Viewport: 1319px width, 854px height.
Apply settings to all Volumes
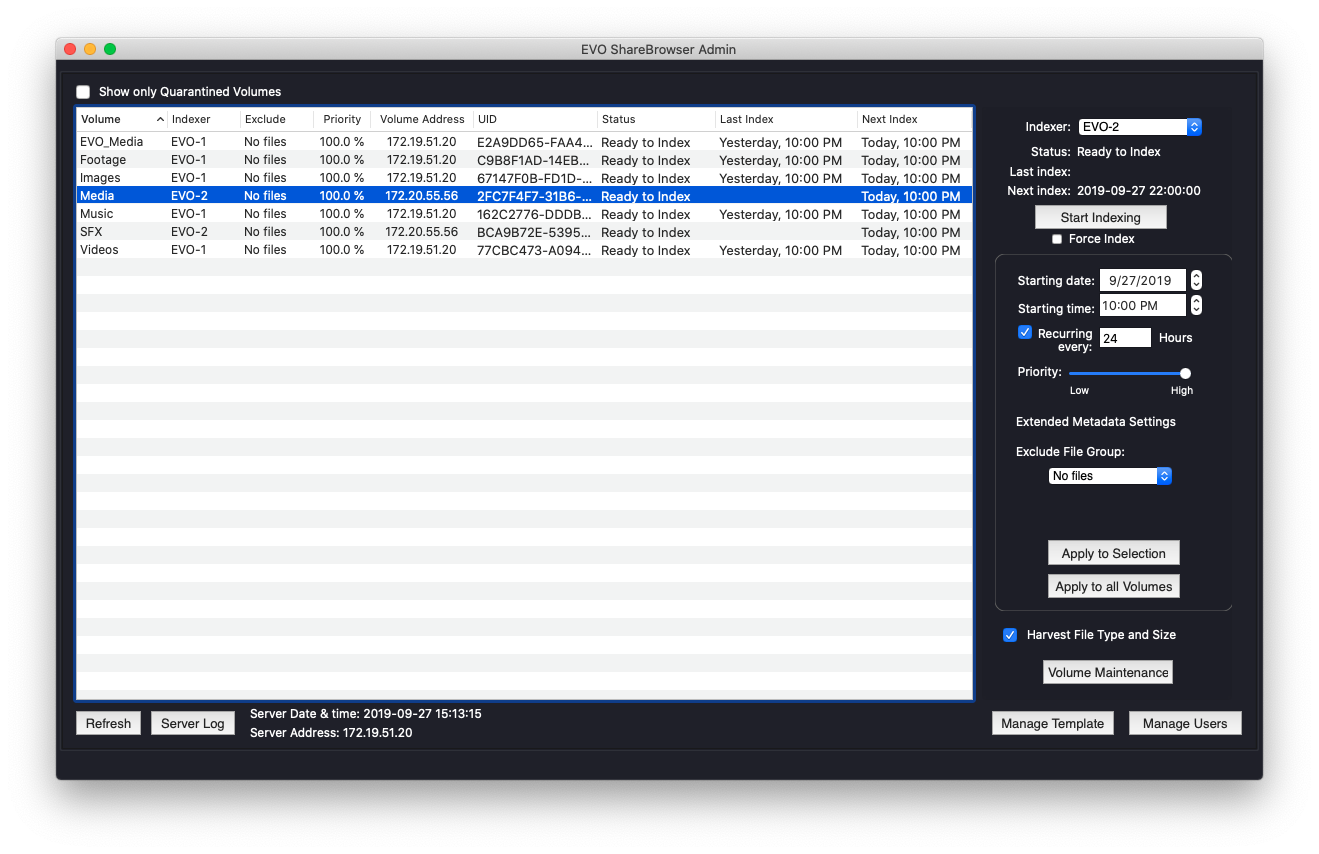click(x=1113, y=586)
